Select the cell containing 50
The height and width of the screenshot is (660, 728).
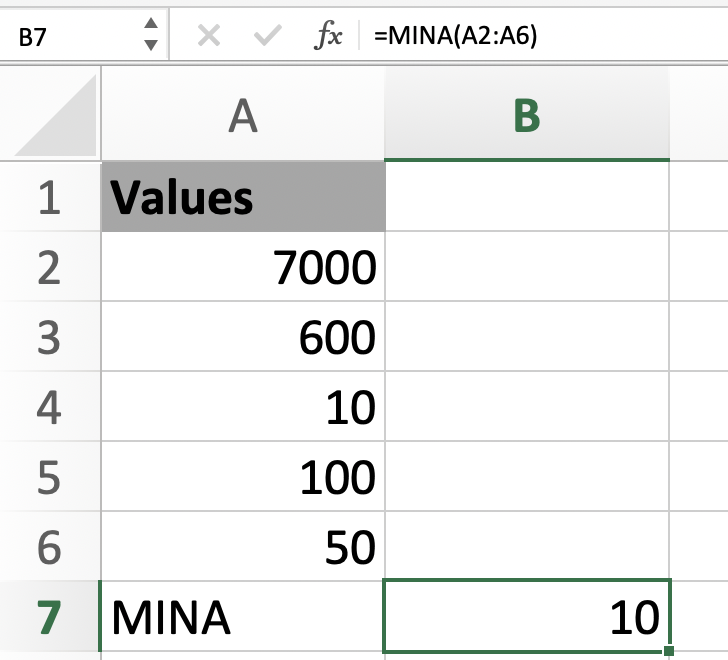tap(242, 546)
